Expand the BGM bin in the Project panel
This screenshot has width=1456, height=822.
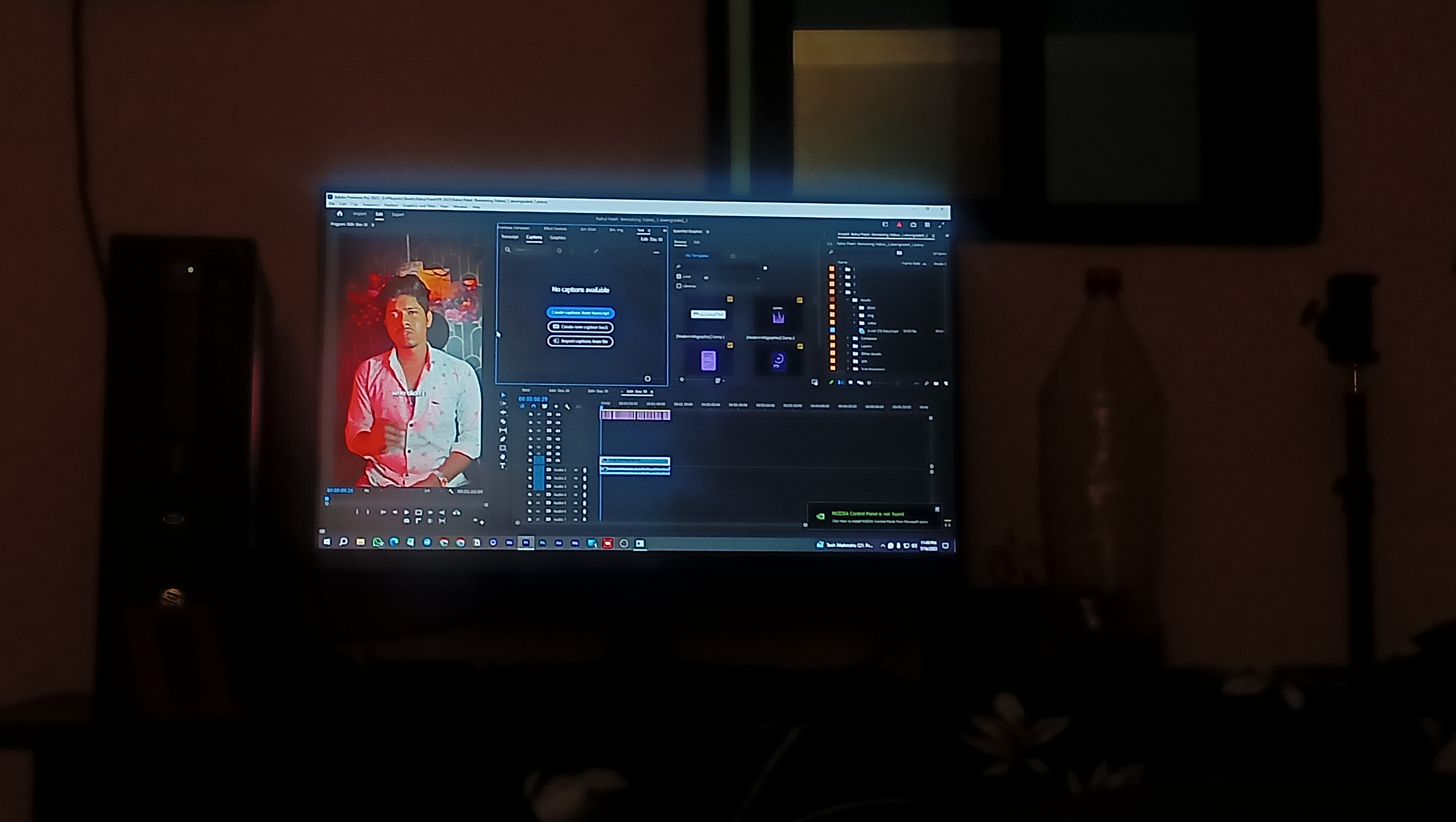tap(855, 308)
